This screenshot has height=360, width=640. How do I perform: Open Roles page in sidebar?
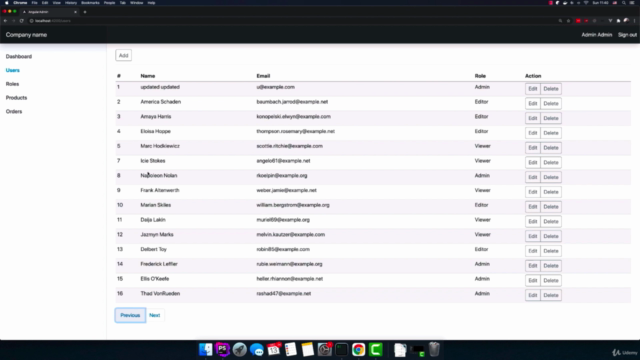[x=12, y=84]
